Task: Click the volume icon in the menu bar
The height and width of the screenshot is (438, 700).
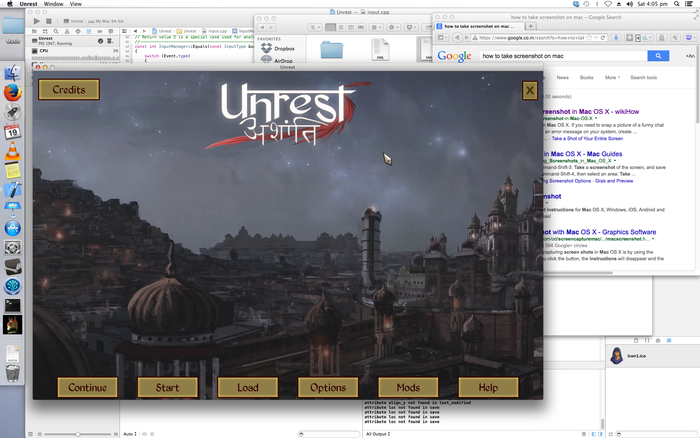Action: [629, 4]
